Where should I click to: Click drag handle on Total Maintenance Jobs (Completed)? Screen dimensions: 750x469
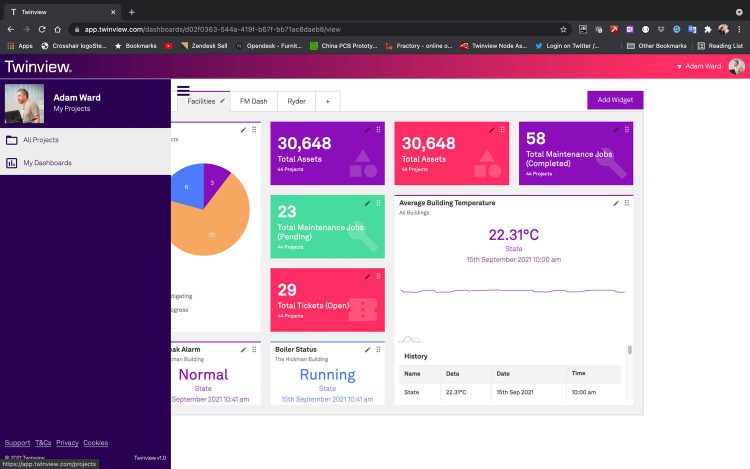[x=627, y=130]
